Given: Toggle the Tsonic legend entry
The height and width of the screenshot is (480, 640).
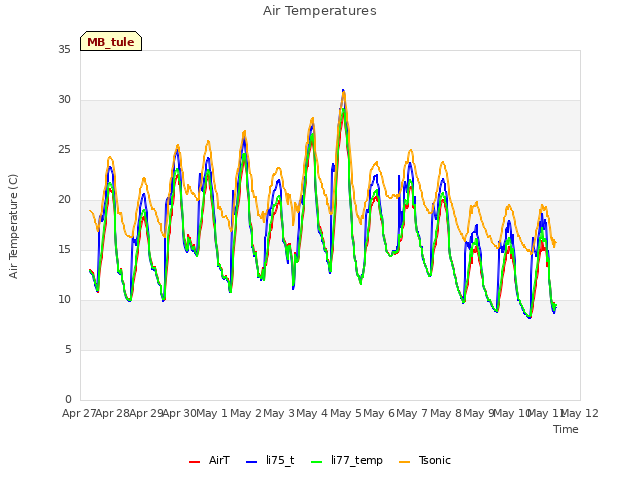Looking at the screenshot, I should (424, 460).
